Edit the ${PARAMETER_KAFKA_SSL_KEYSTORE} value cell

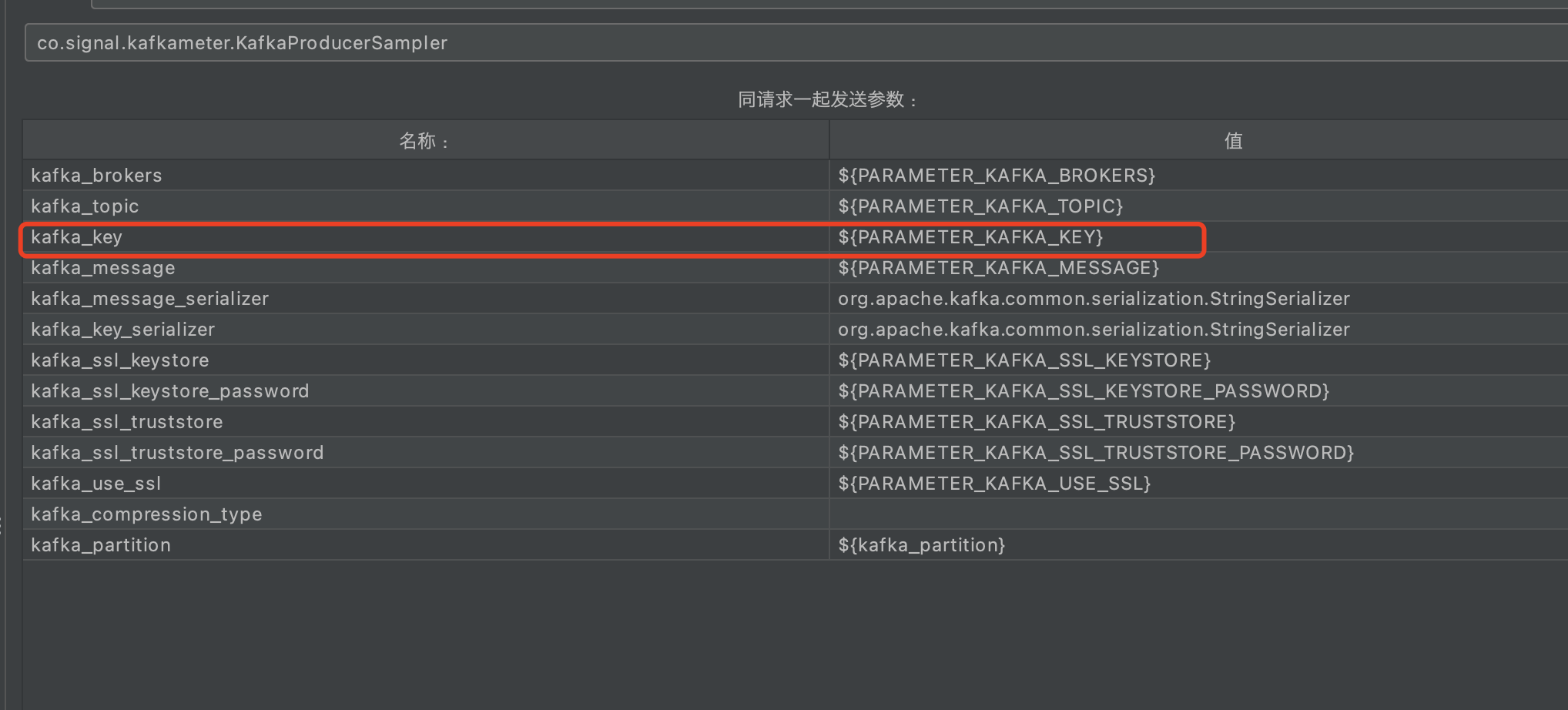pyautogui.click(x=1198, y=360)
